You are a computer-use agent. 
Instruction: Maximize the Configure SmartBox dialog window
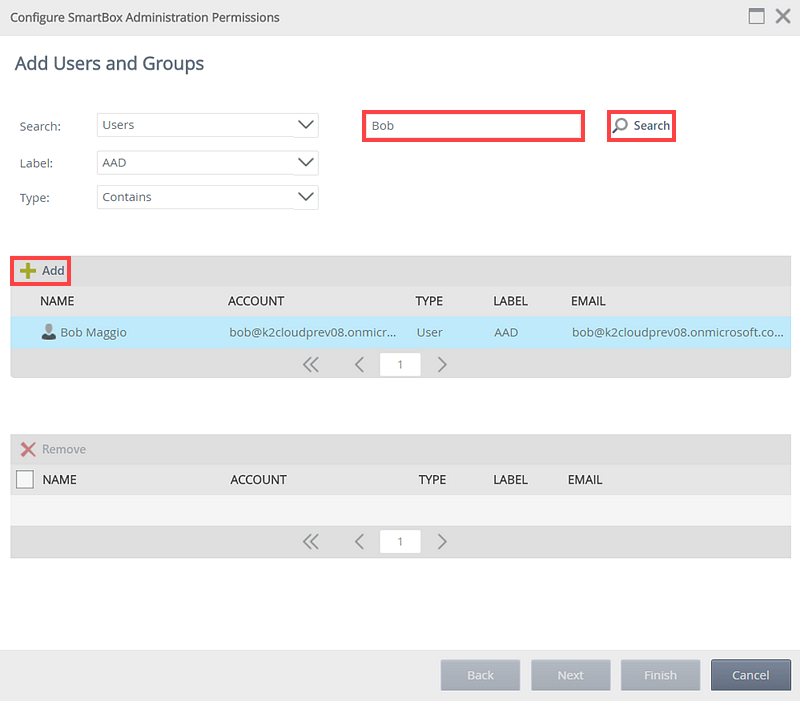757,17
